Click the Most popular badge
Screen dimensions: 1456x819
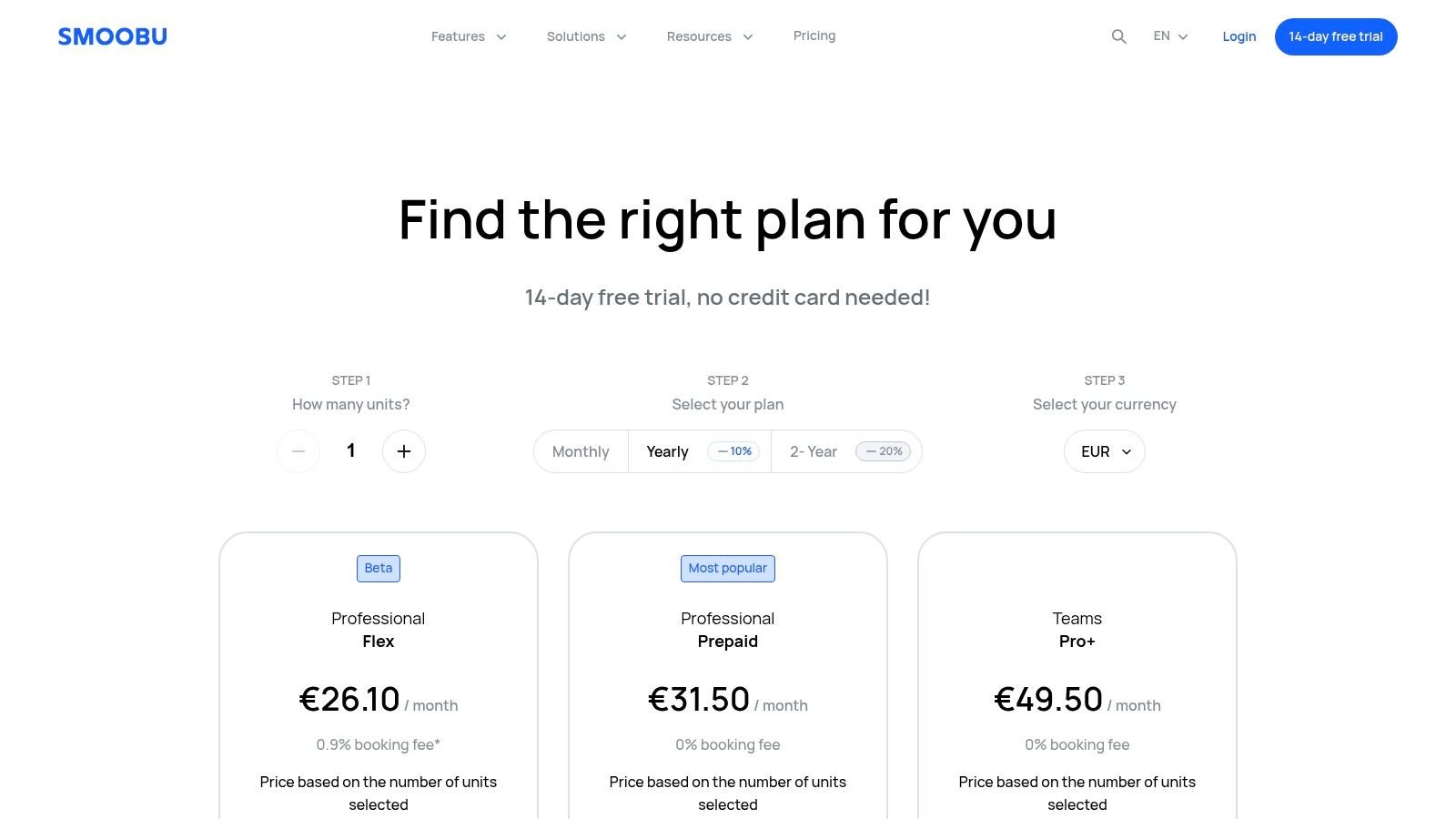[728, 569]
